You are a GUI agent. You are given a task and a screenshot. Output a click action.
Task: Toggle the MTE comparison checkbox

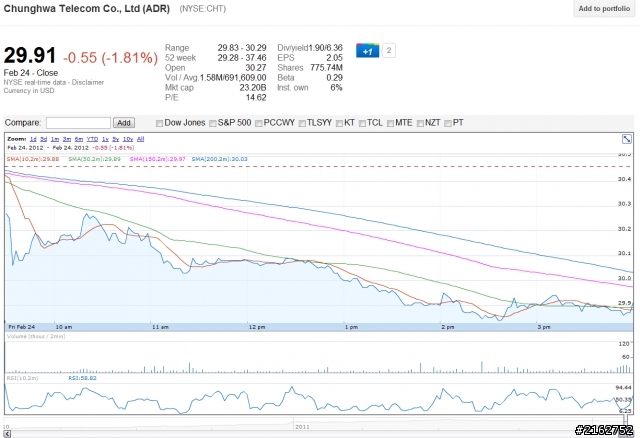tap(390, 123)
